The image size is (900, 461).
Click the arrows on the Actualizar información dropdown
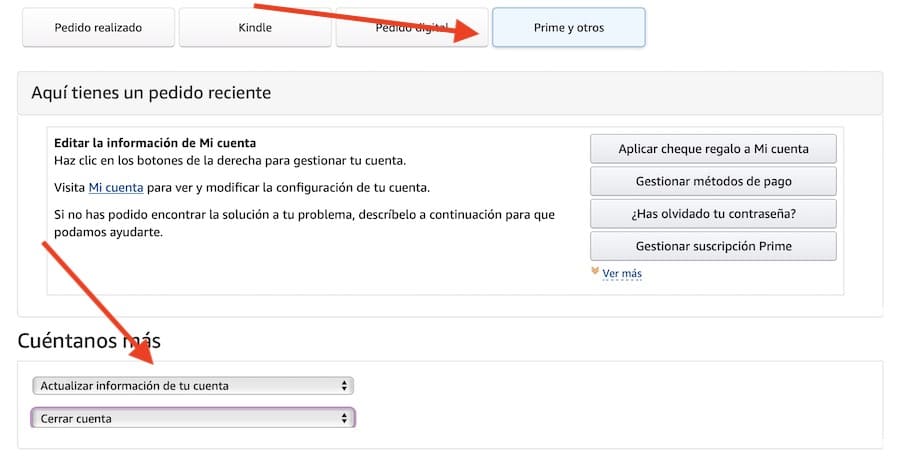click(x=344, y=386)
